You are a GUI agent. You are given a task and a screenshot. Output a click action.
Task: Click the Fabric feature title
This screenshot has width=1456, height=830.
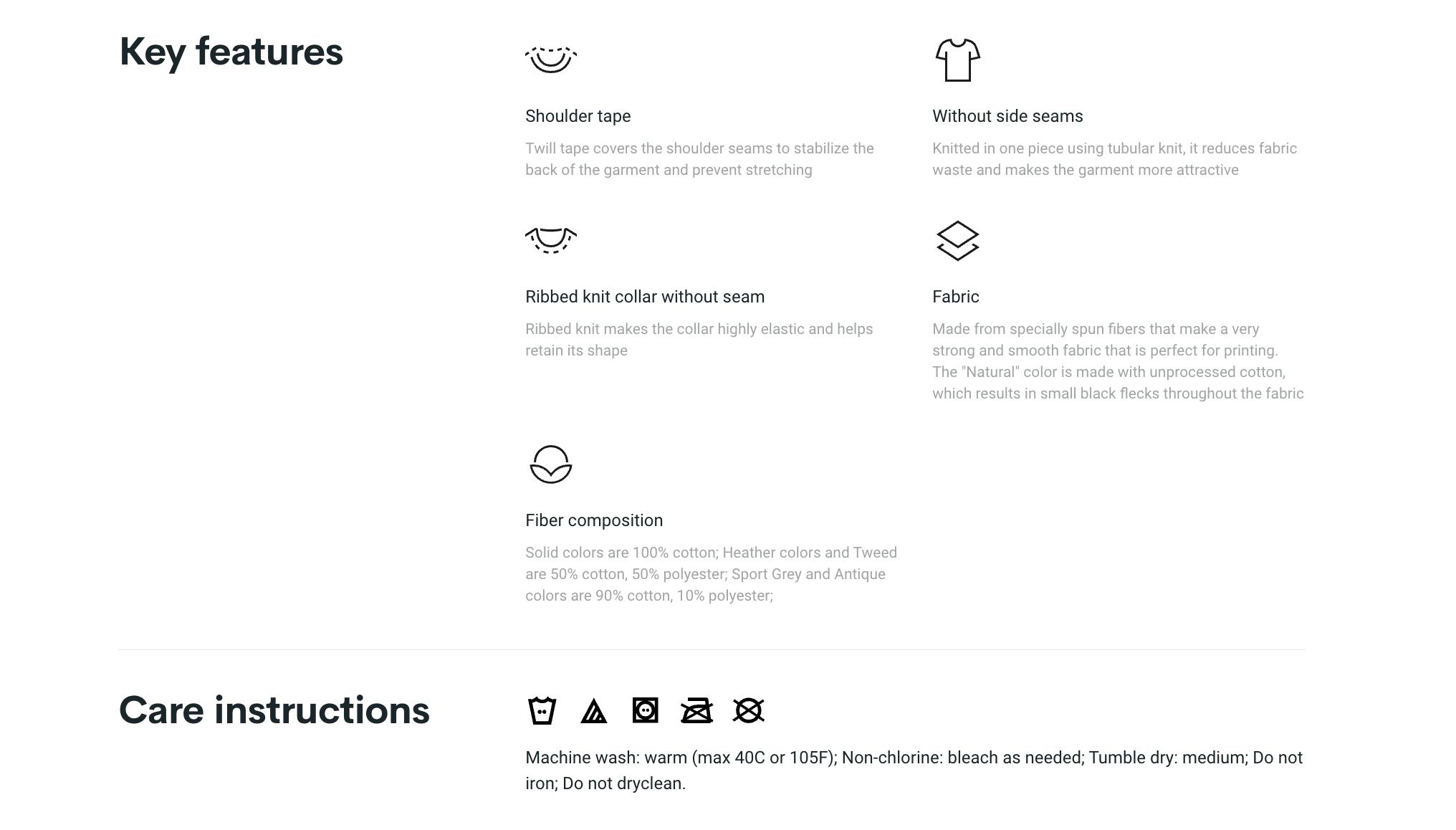click(955, 297)
